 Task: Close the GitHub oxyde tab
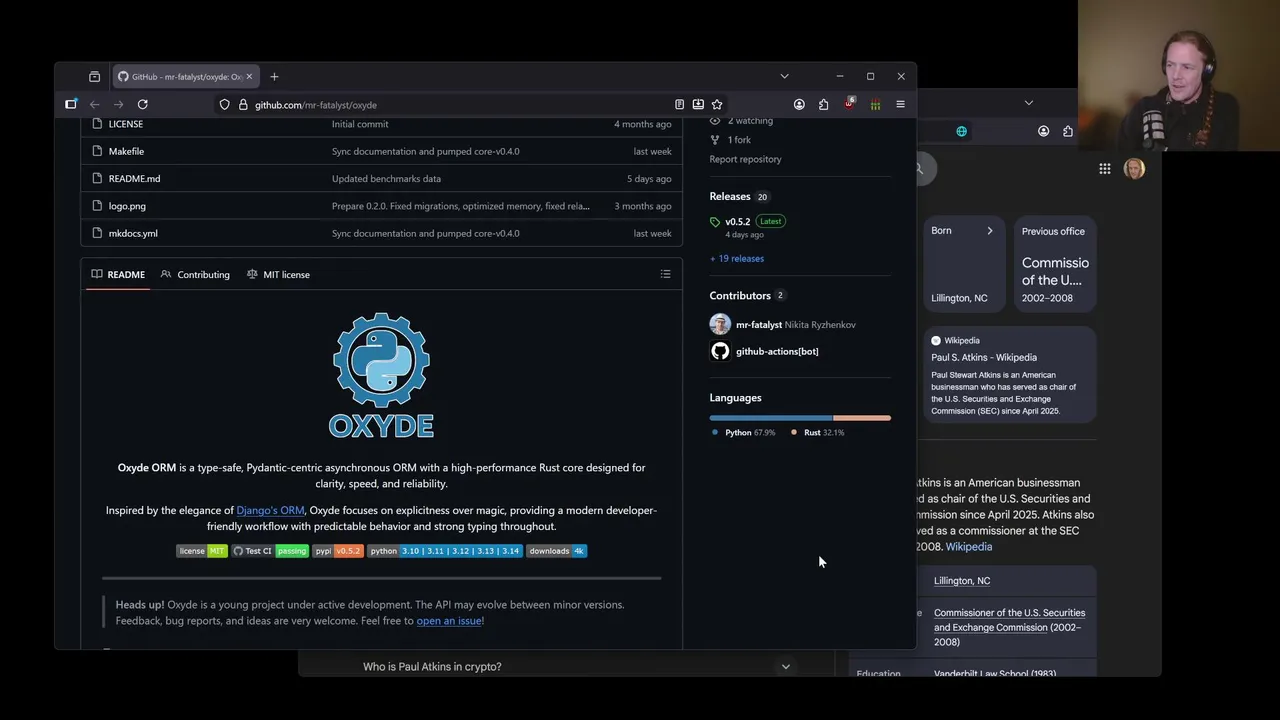point(249,76)
